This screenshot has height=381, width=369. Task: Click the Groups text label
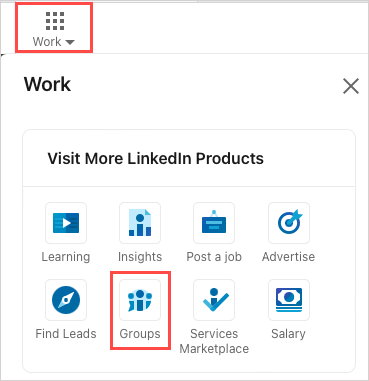coord(140,334)
